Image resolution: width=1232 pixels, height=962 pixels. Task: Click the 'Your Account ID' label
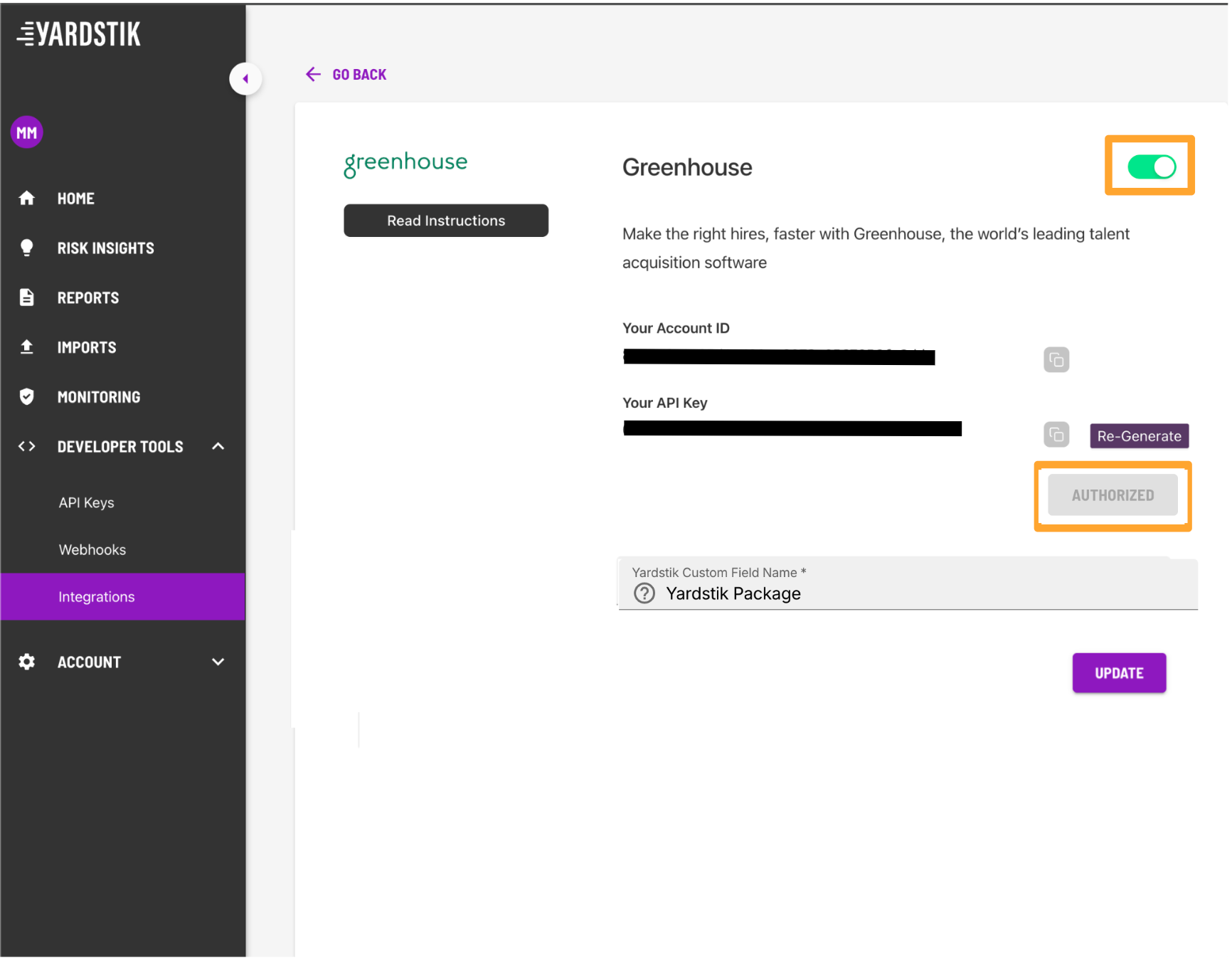(676, 329)
